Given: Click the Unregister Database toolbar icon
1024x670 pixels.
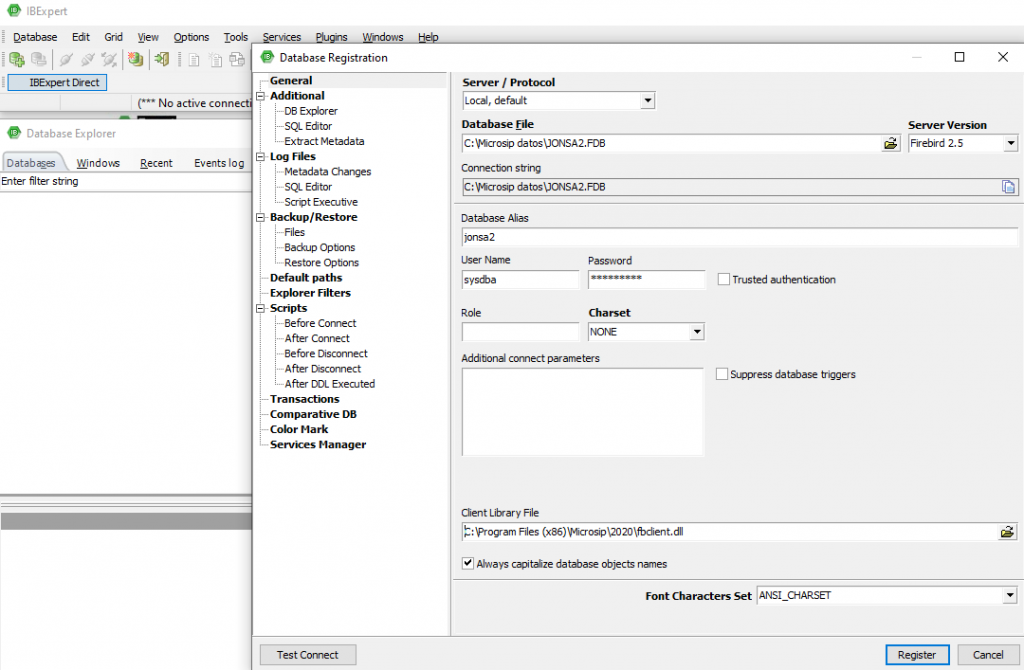Looking at the screenshot, I should click(39, 60).
